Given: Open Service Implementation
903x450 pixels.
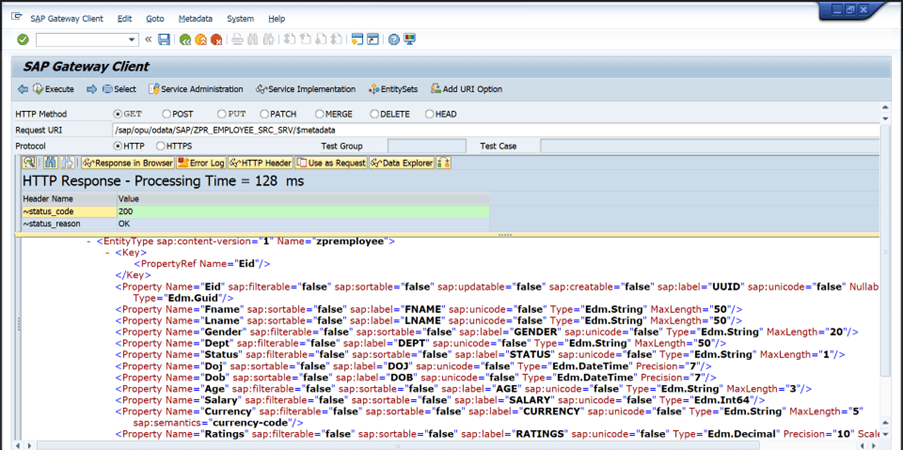Looking at the screenshot, I should 306,89.
